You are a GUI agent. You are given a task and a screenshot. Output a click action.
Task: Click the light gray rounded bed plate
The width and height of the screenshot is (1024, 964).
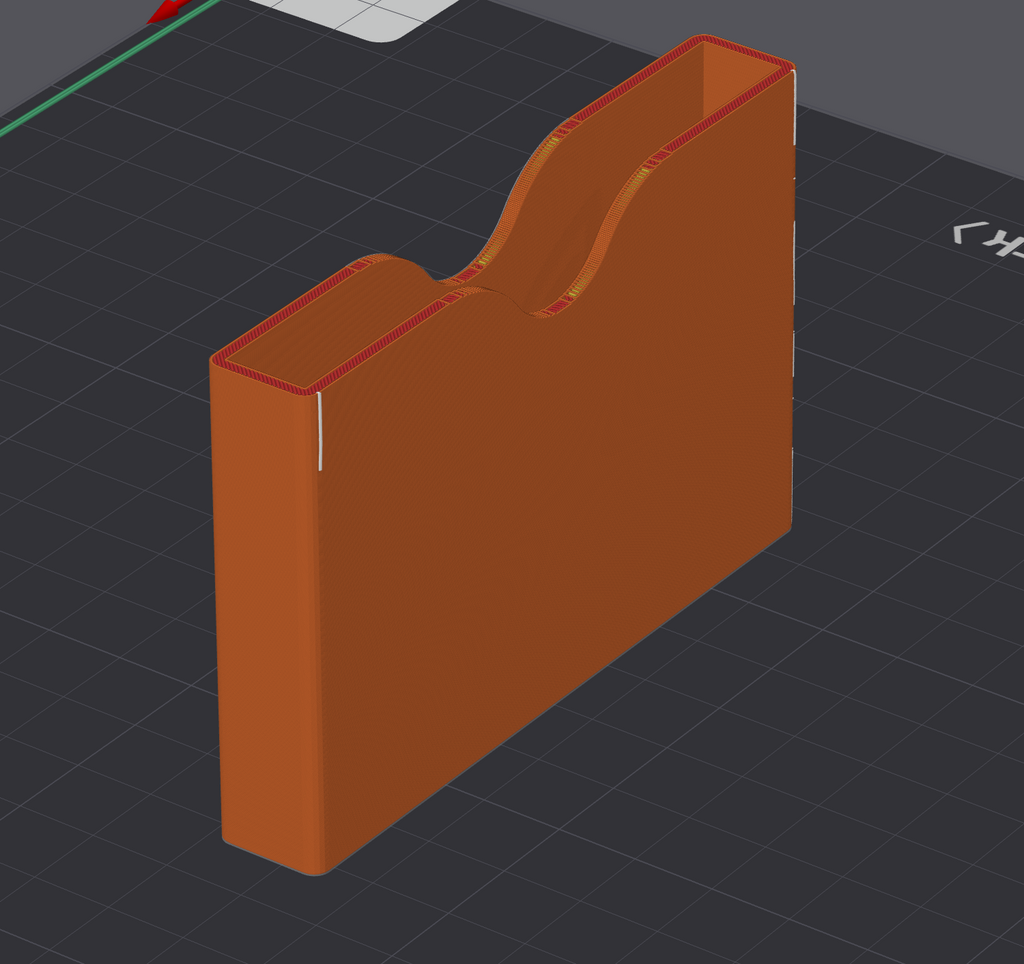tap(356, 18)
